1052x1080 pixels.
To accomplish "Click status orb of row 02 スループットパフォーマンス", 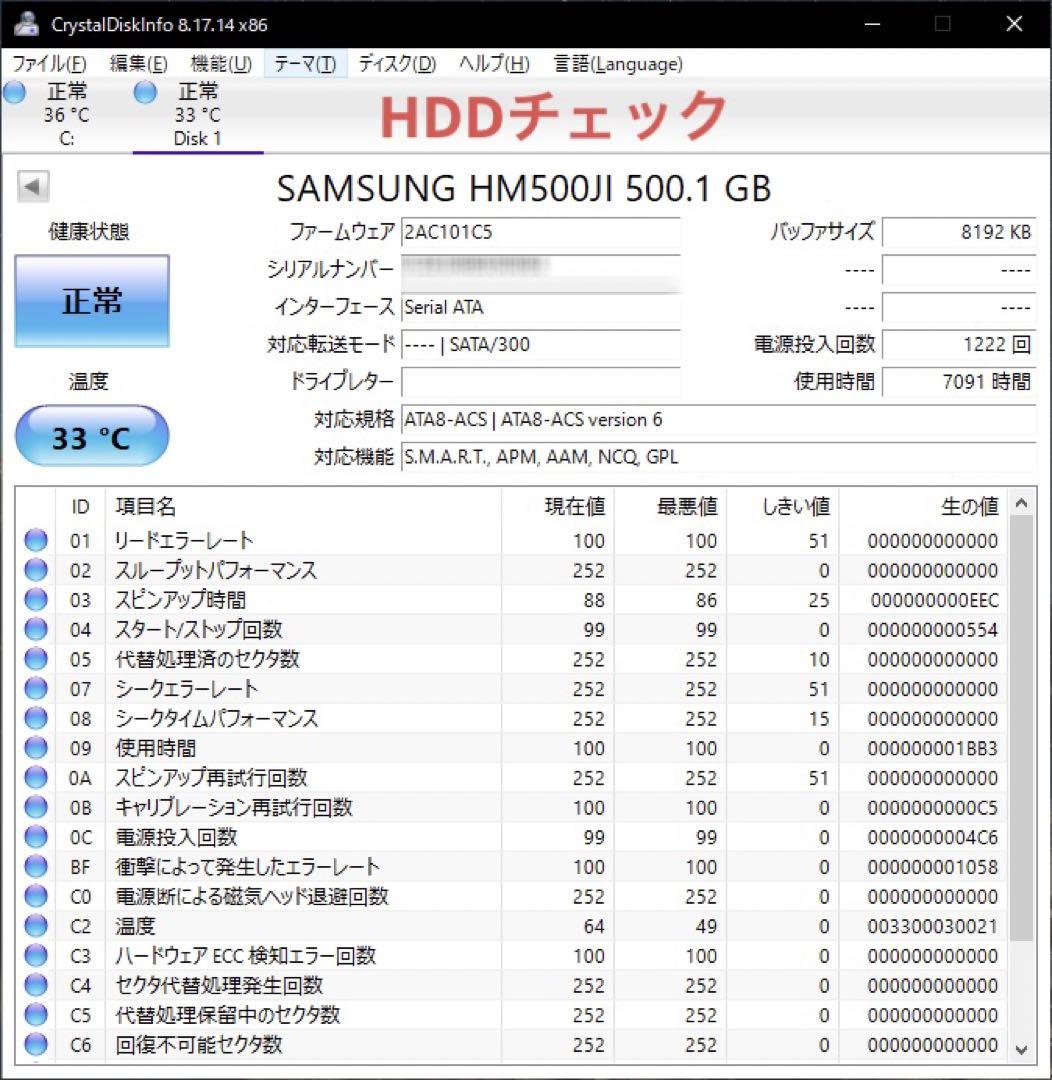I will click(x=36, y=570).
